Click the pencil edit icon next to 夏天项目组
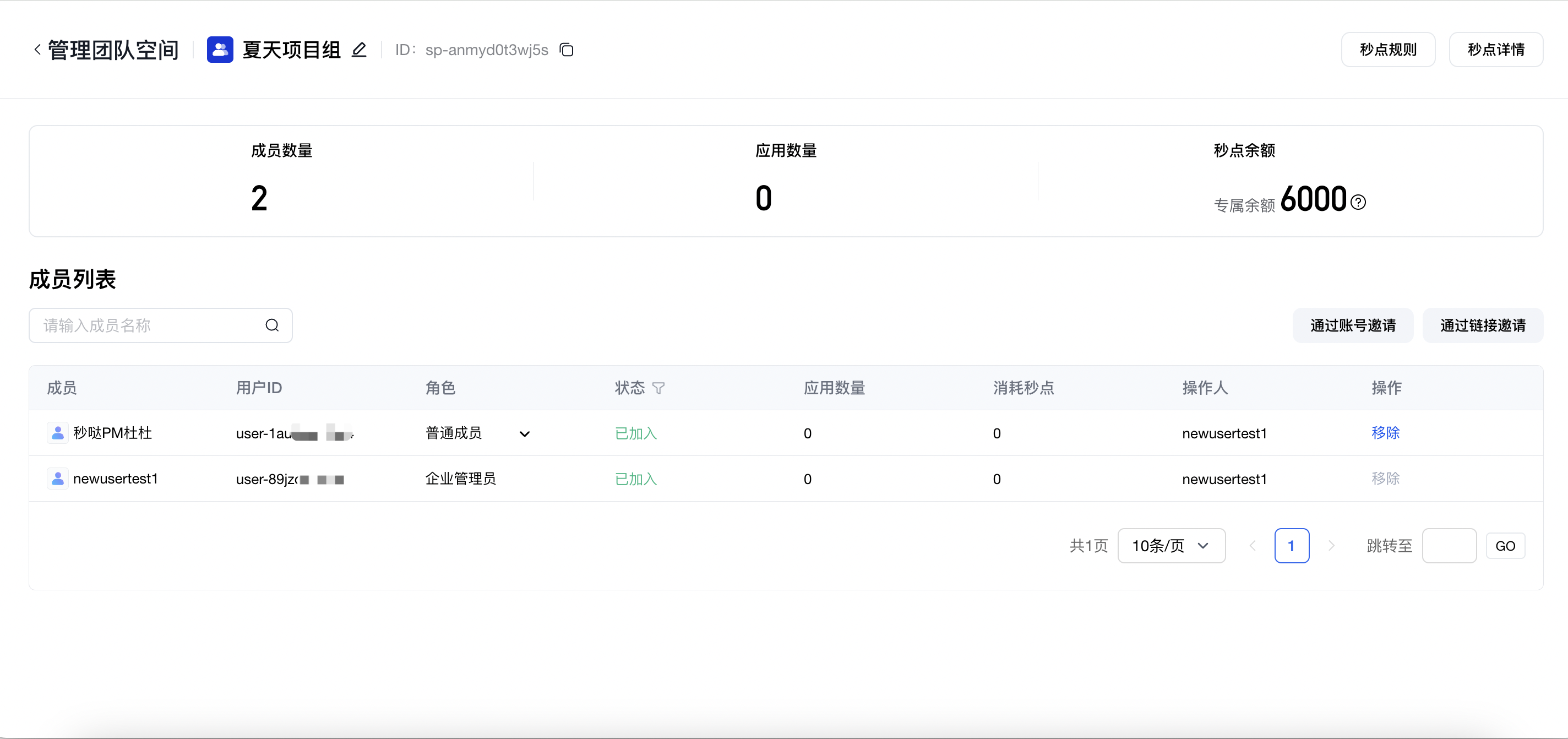This screenshot has height=739, width=1568. 359,50
